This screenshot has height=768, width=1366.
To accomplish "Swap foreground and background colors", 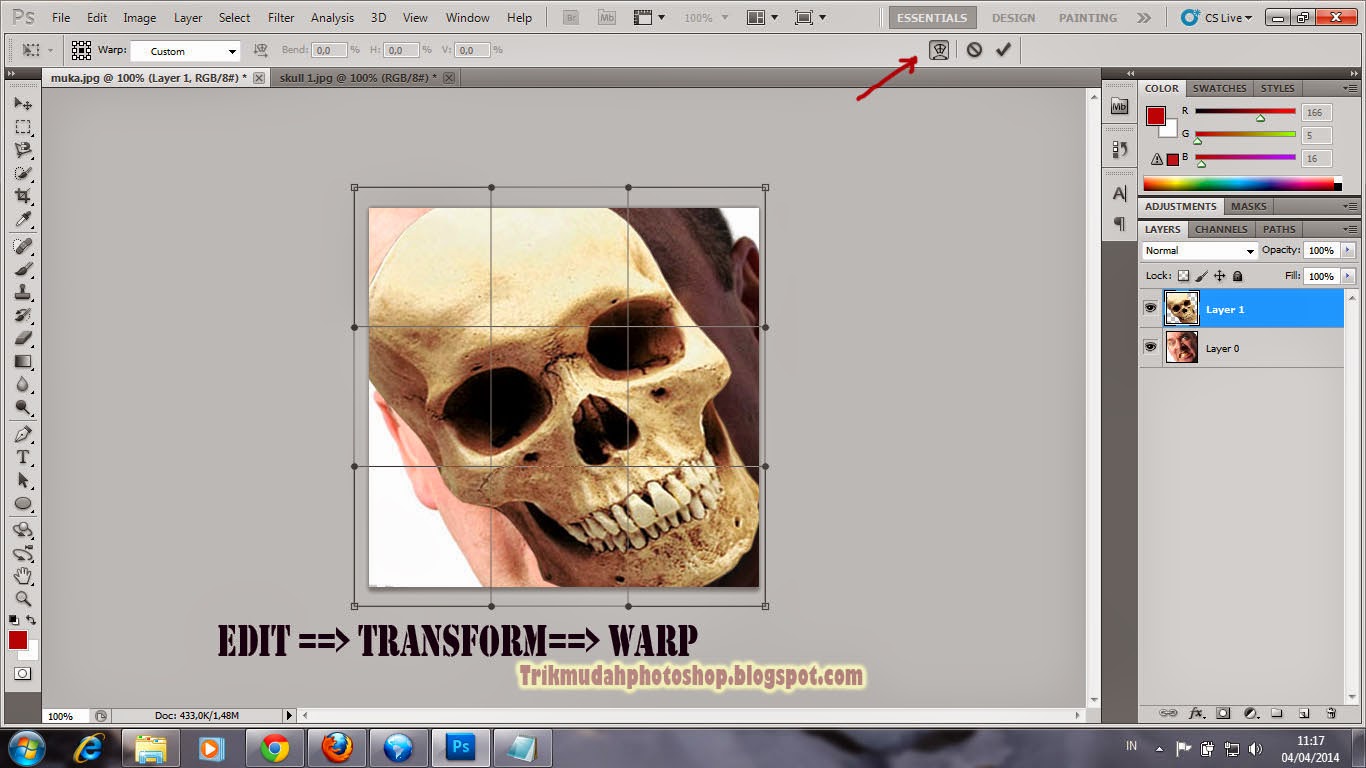I will [32, 621].
